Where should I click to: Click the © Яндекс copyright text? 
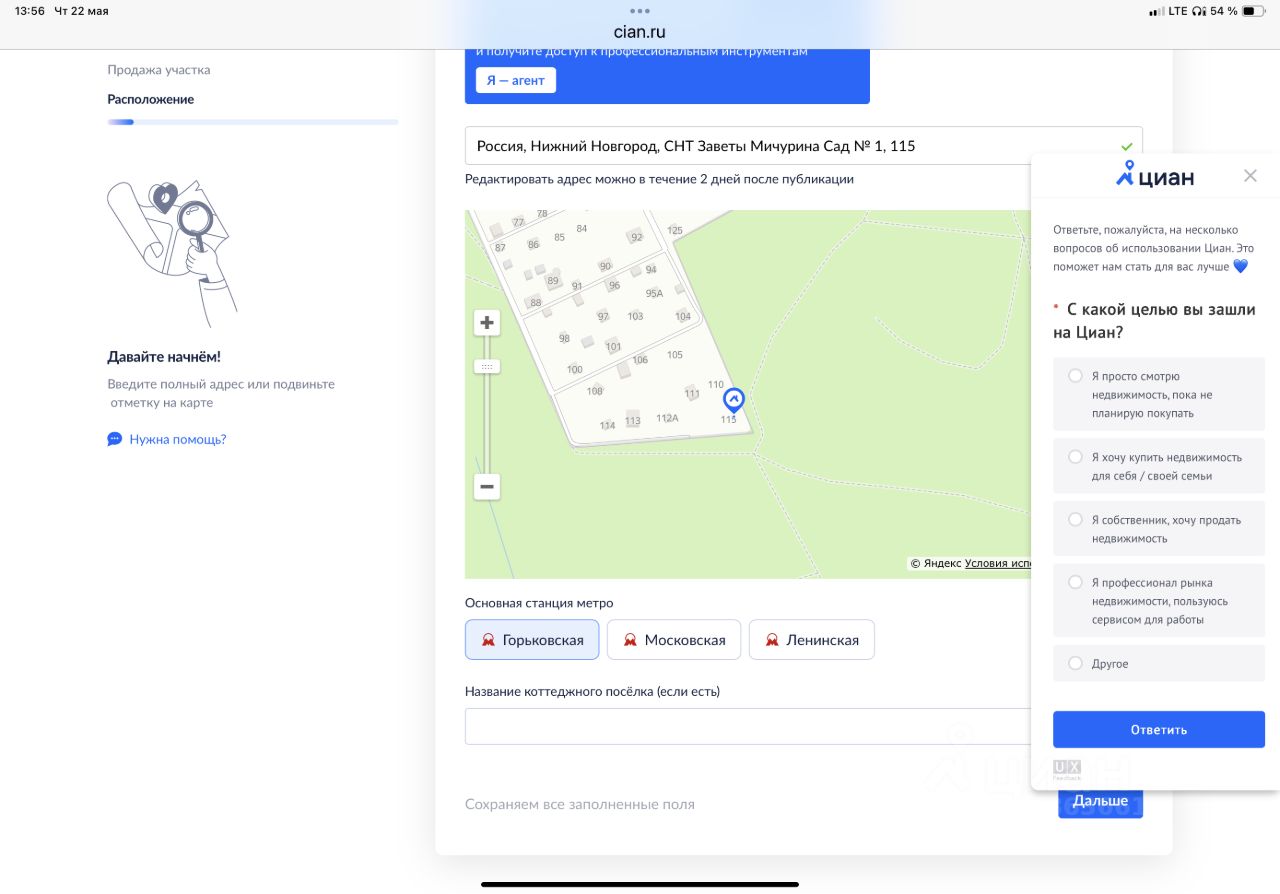936,564
